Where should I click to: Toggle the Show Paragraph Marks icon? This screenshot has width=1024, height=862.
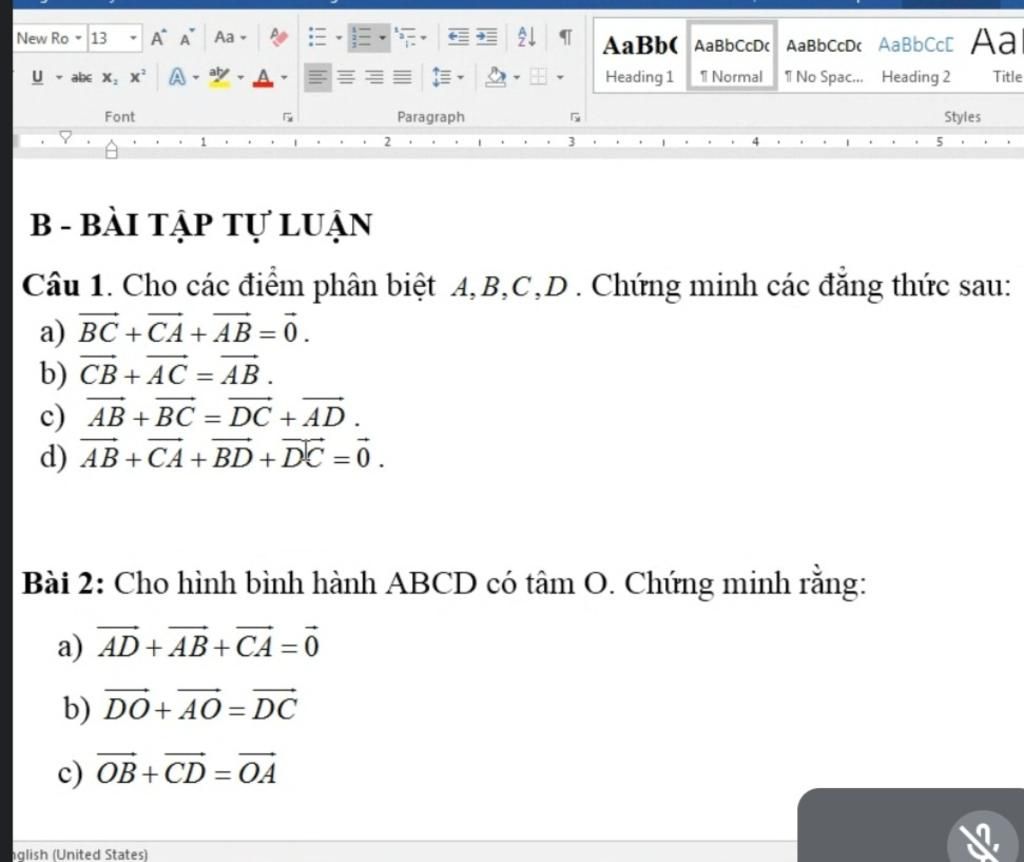pos(565,37)
